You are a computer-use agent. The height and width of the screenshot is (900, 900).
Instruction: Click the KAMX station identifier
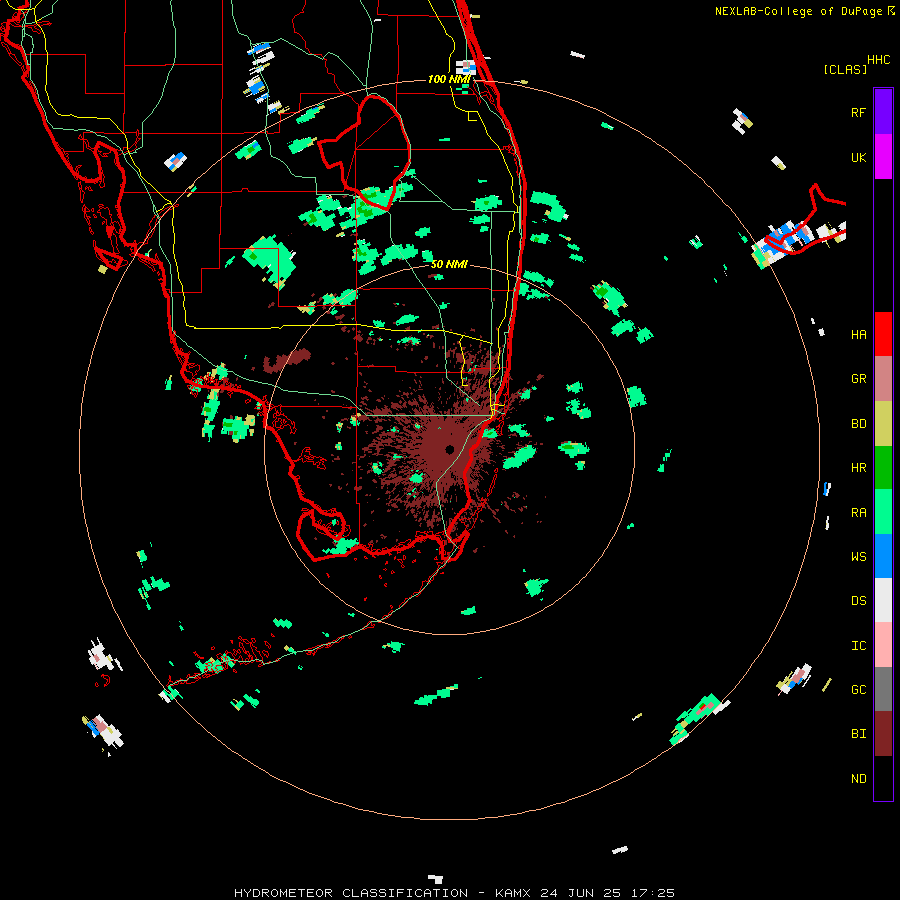click(514, 893)
